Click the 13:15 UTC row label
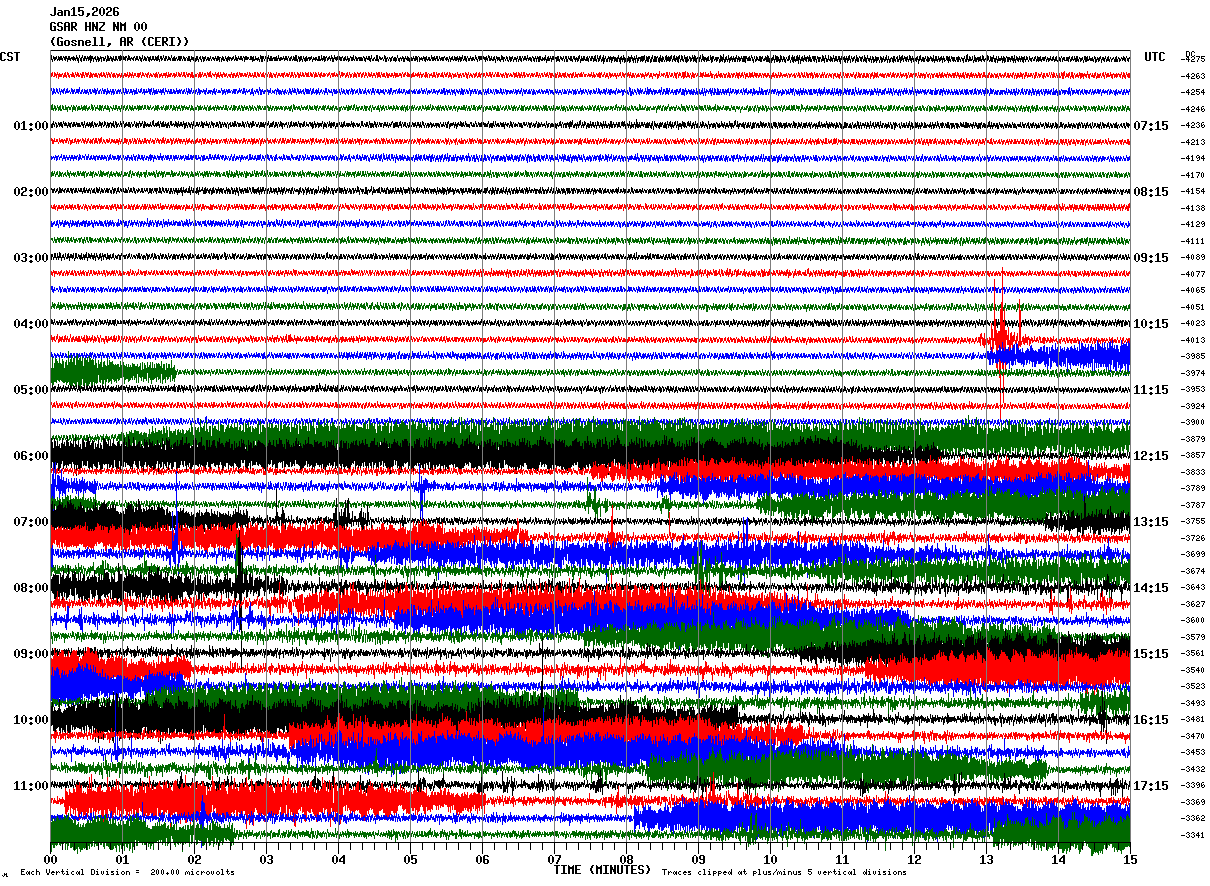The image size is (1210, 886). 1151,522
